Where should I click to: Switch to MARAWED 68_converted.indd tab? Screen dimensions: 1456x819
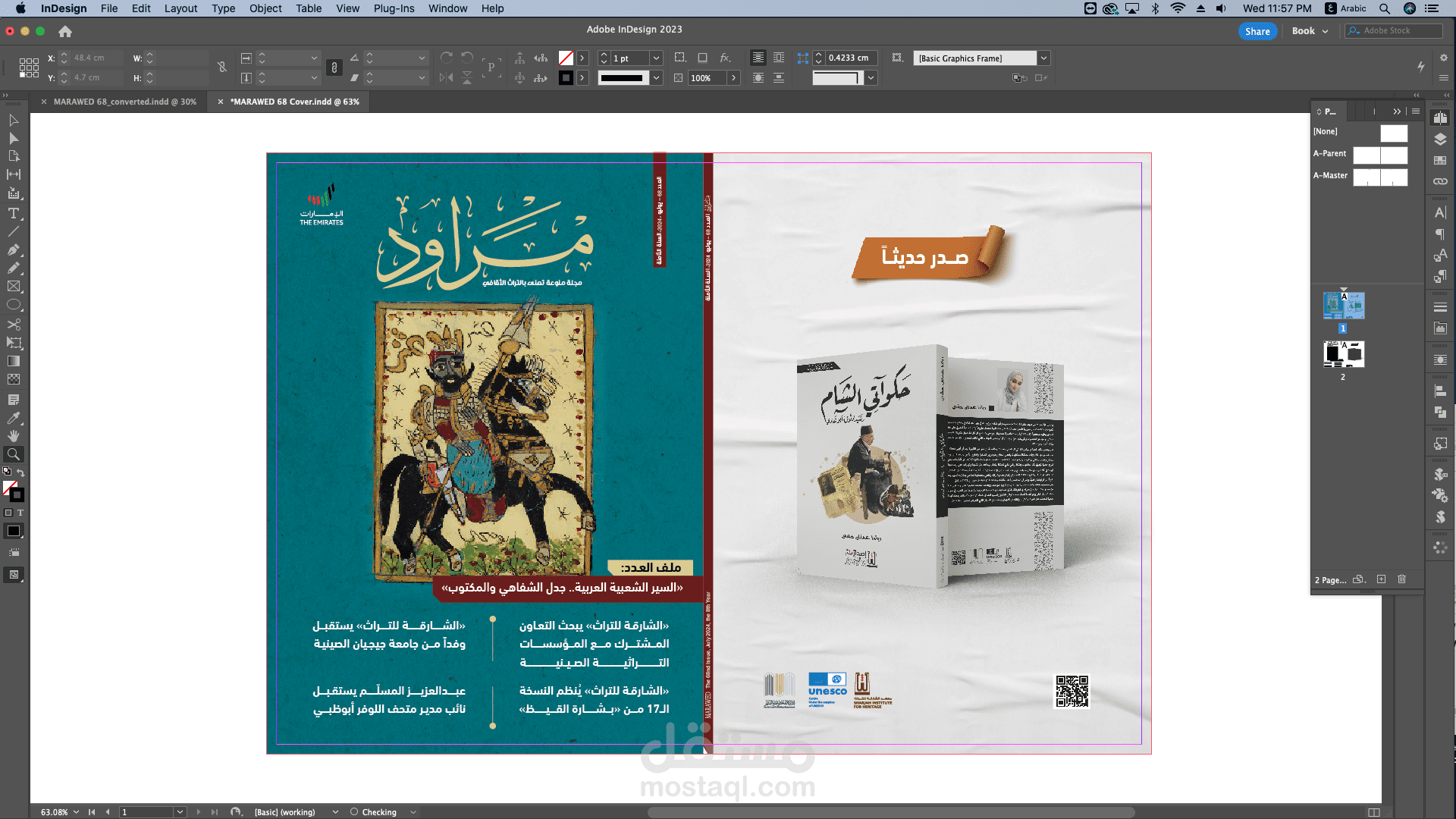click(x=124, y=102)
